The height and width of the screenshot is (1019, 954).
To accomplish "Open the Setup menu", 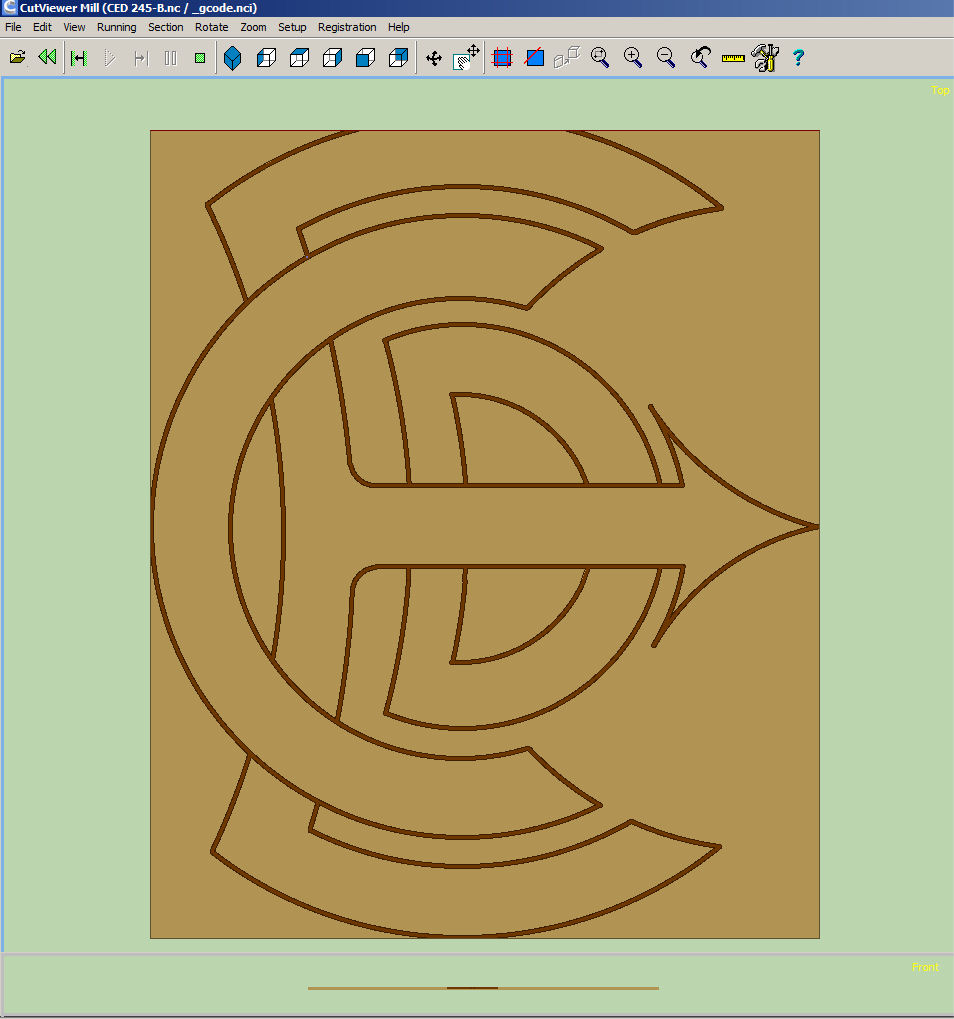I will (x=292, y=27).
